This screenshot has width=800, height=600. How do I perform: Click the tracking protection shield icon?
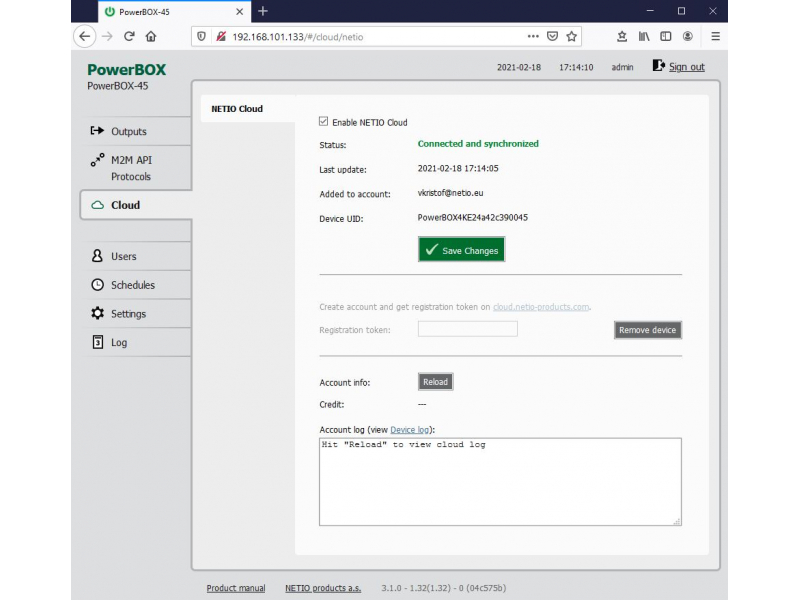coord(202,36)
